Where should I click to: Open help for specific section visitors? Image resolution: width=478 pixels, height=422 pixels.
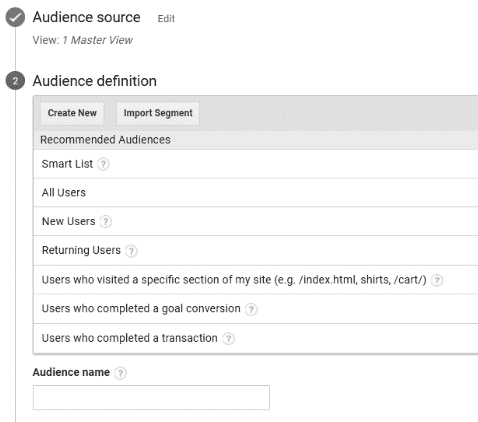(437, 280)
